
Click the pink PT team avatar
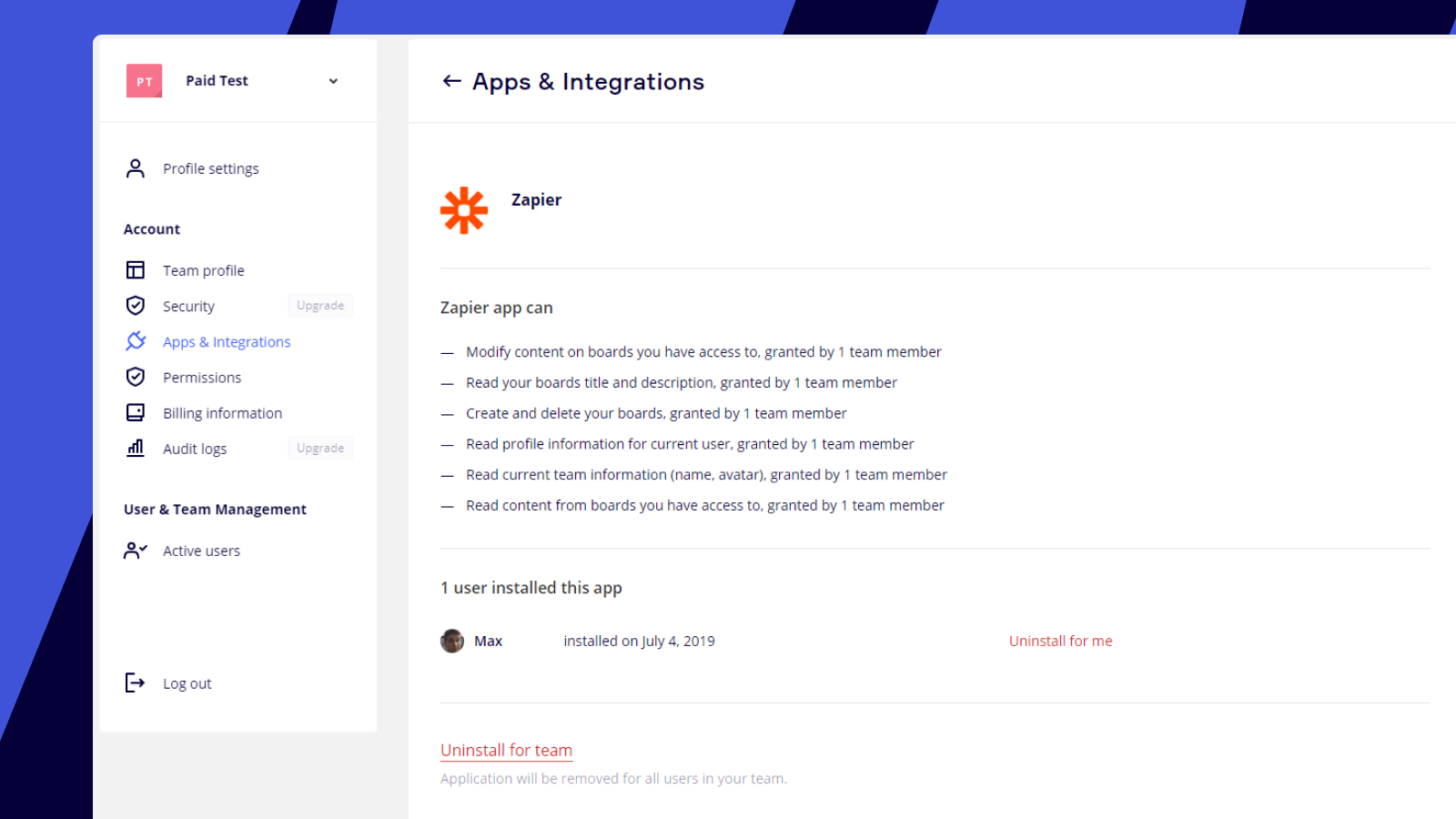coord(144,81)
